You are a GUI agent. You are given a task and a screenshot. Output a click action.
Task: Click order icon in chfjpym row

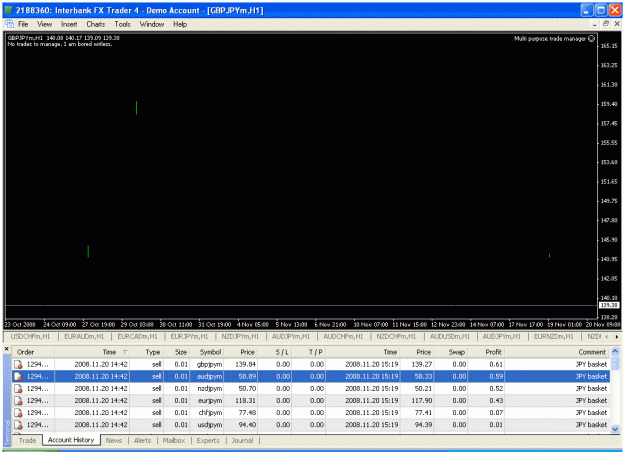click(18, 413)
